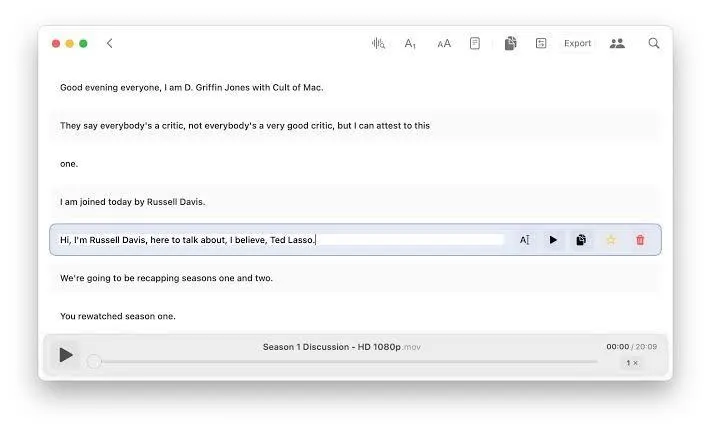Click the checklist panel toolbar icon
711x431 pixels.
tap(541, 44)
